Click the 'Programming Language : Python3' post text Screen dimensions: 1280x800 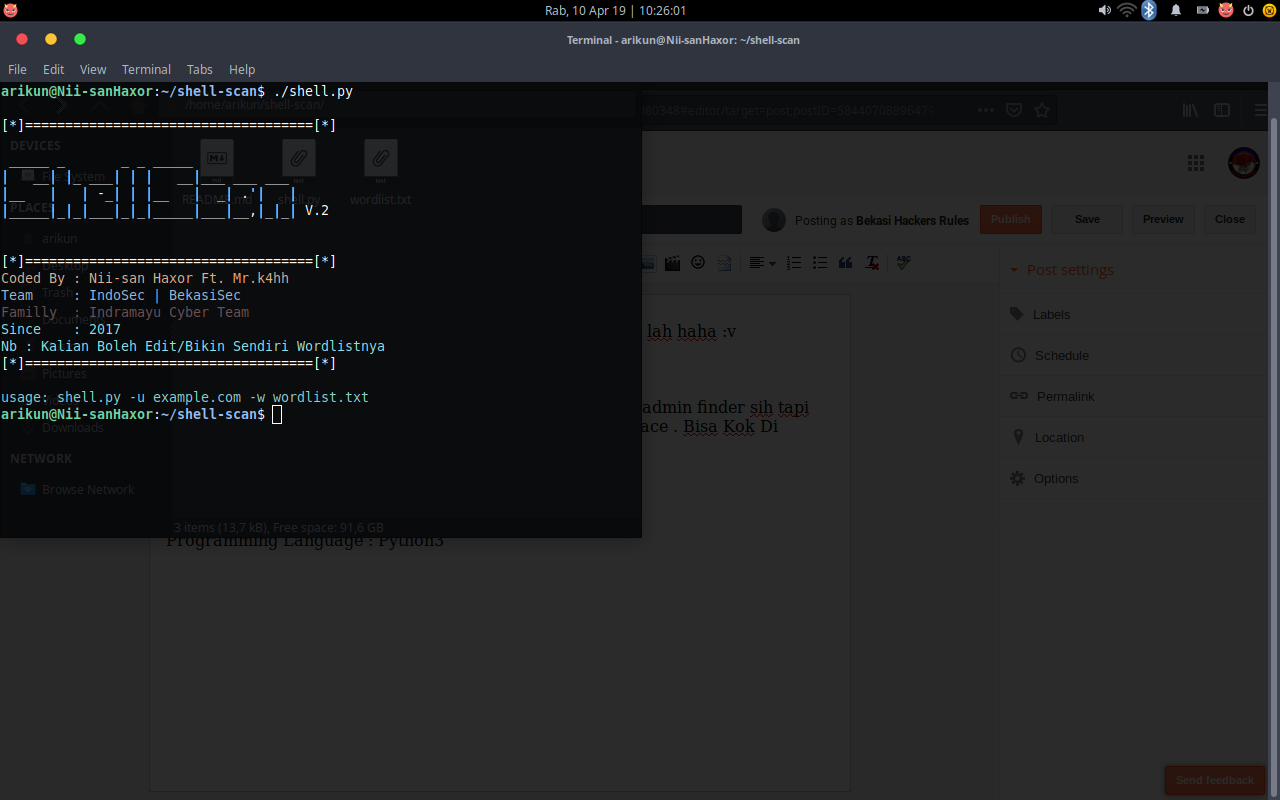click(x=305, y=541)
